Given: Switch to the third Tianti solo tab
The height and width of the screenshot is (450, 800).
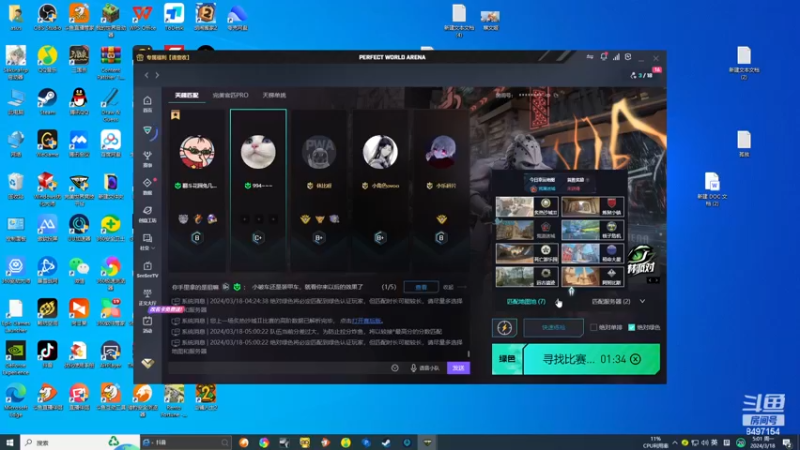Looking at the screenshot, I should tap(274, 95).
